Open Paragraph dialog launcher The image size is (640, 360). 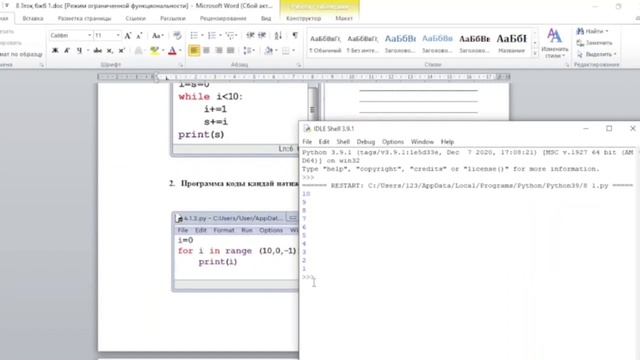click(x=299, y=65)
